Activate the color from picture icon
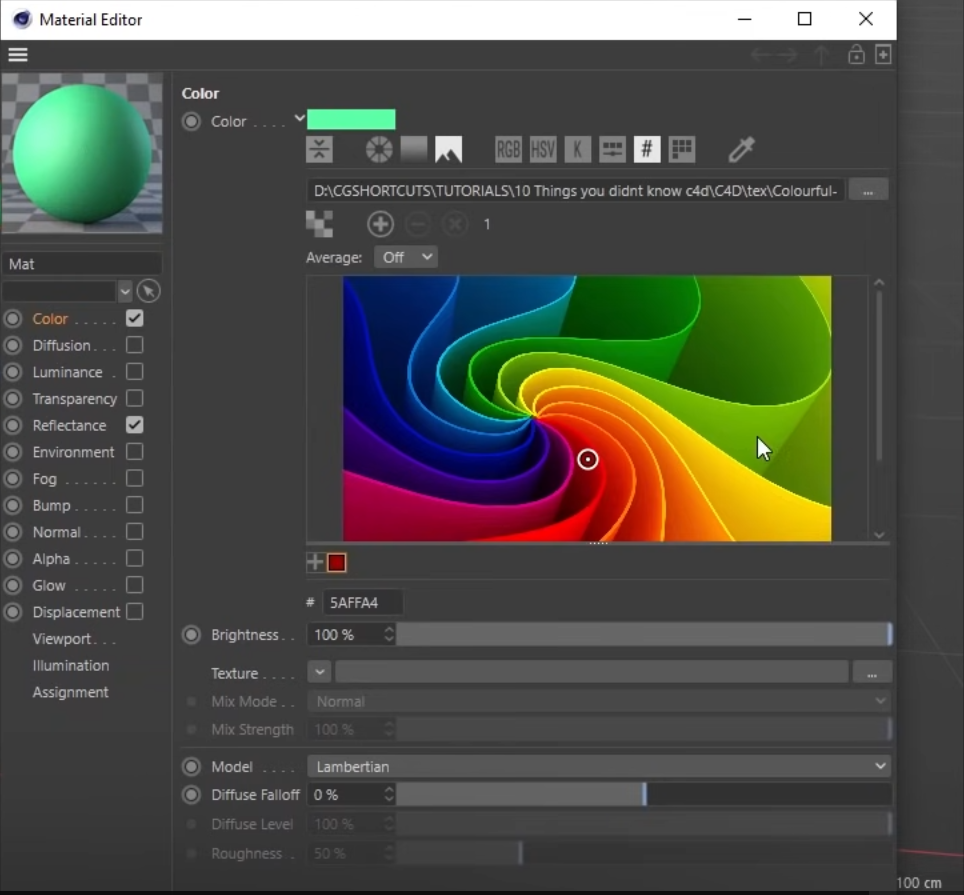The height and width of the screenshot is (895, 964). [x=449, y=150]
